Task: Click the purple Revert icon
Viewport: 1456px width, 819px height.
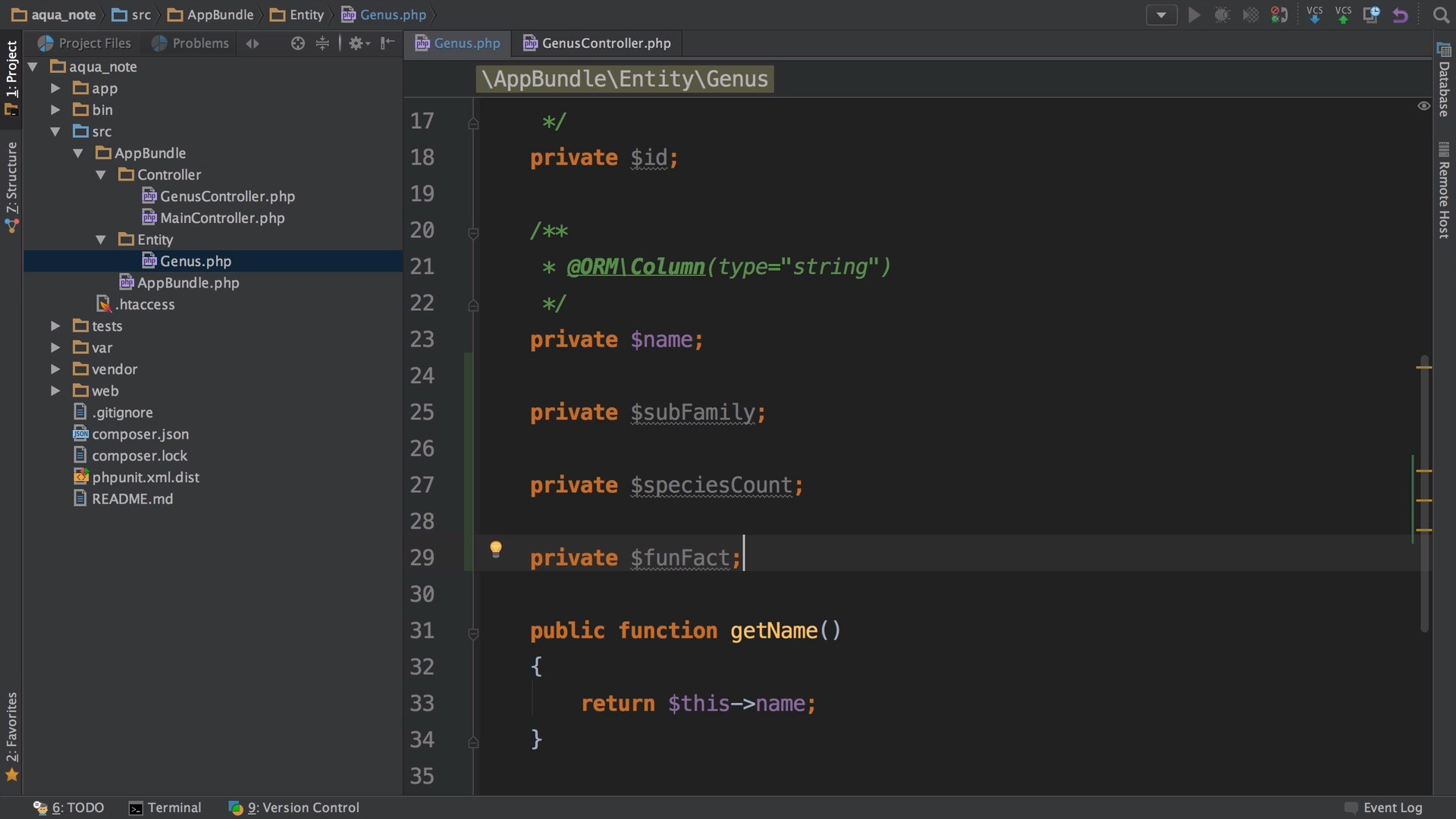Action: click(1400, 15)
